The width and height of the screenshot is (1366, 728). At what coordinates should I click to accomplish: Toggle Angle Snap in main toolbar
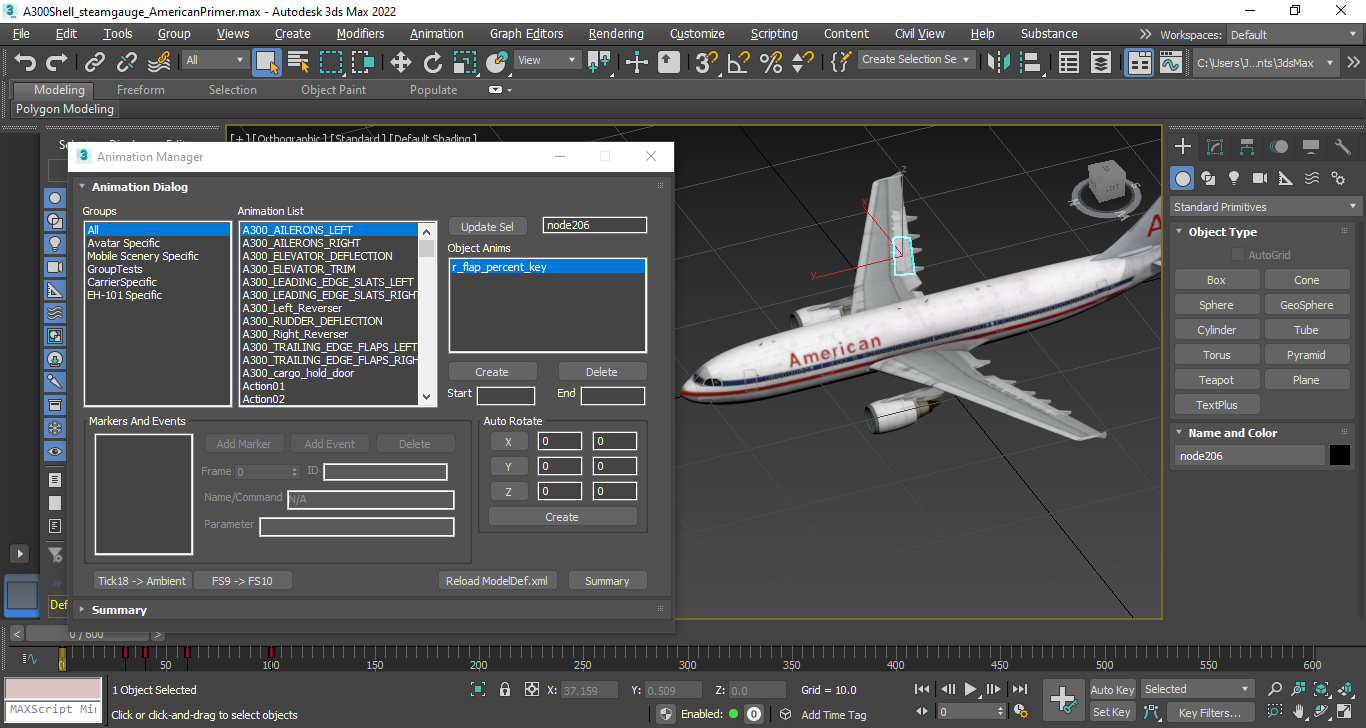(x=739, y=62)
